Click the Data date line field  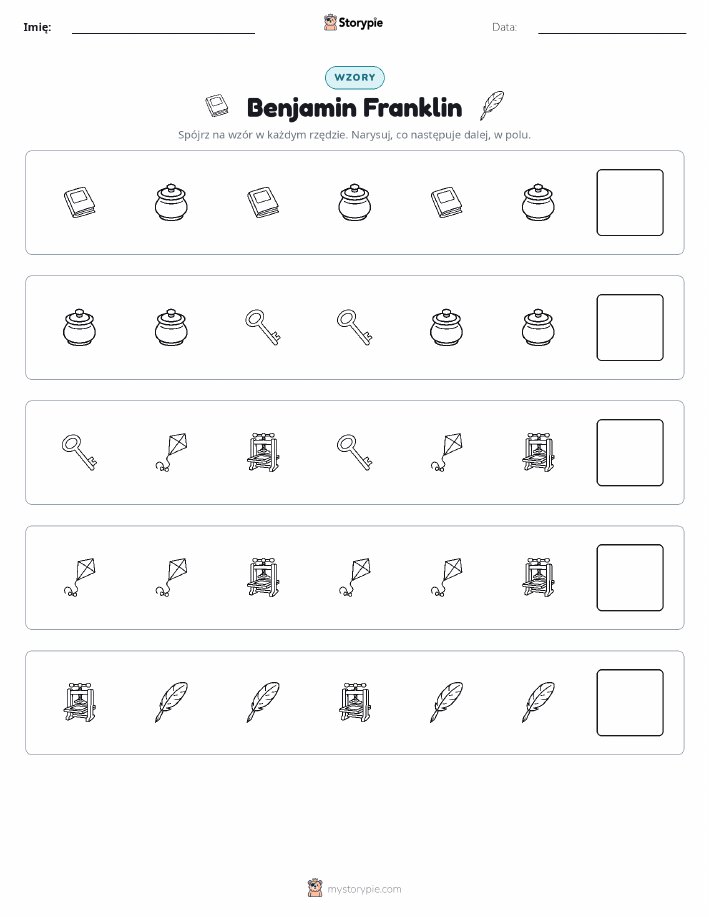click(612, 27)
